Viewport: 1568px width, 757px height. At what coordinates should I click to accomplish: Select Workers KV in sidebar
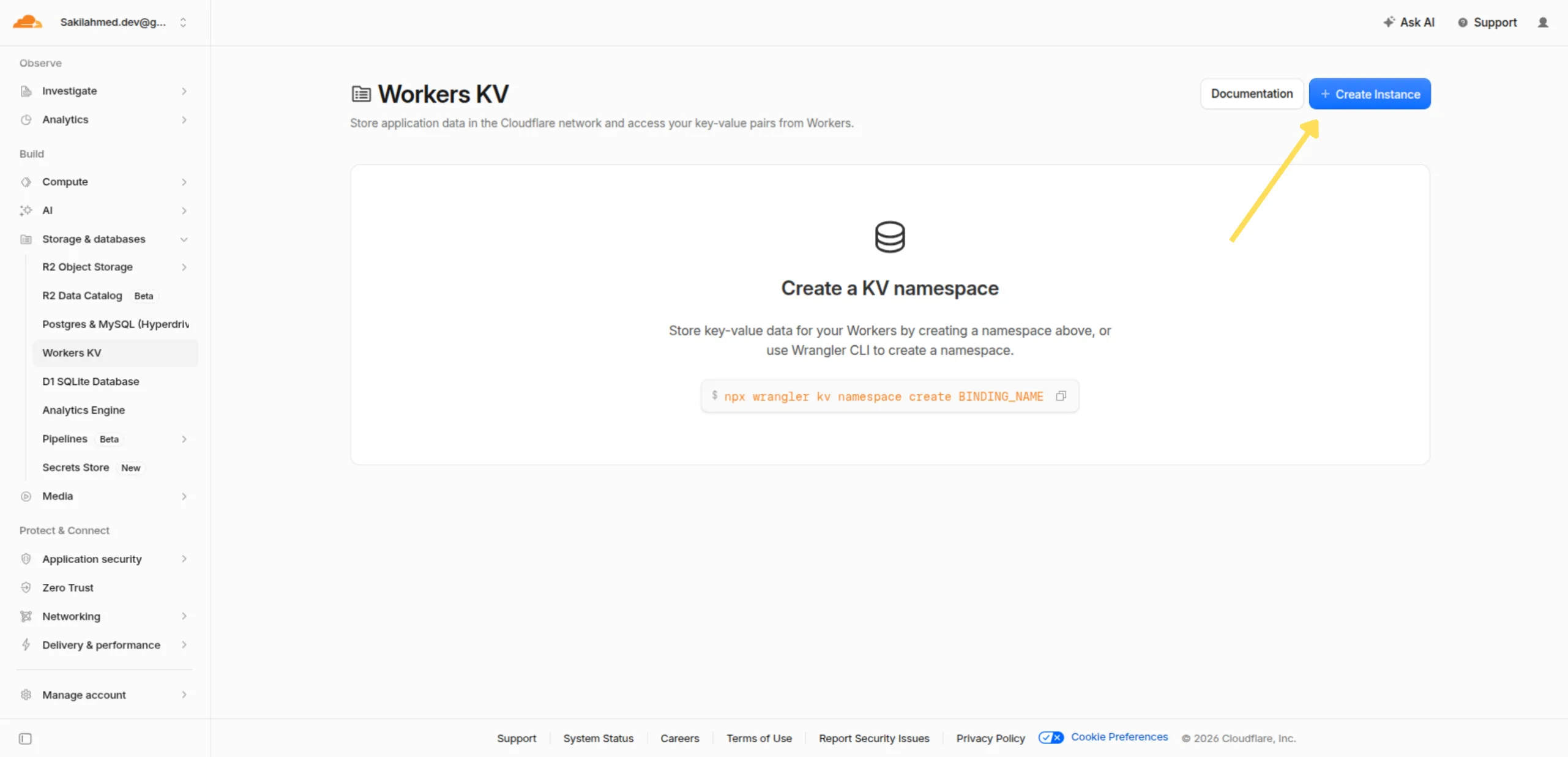(115, 353)
